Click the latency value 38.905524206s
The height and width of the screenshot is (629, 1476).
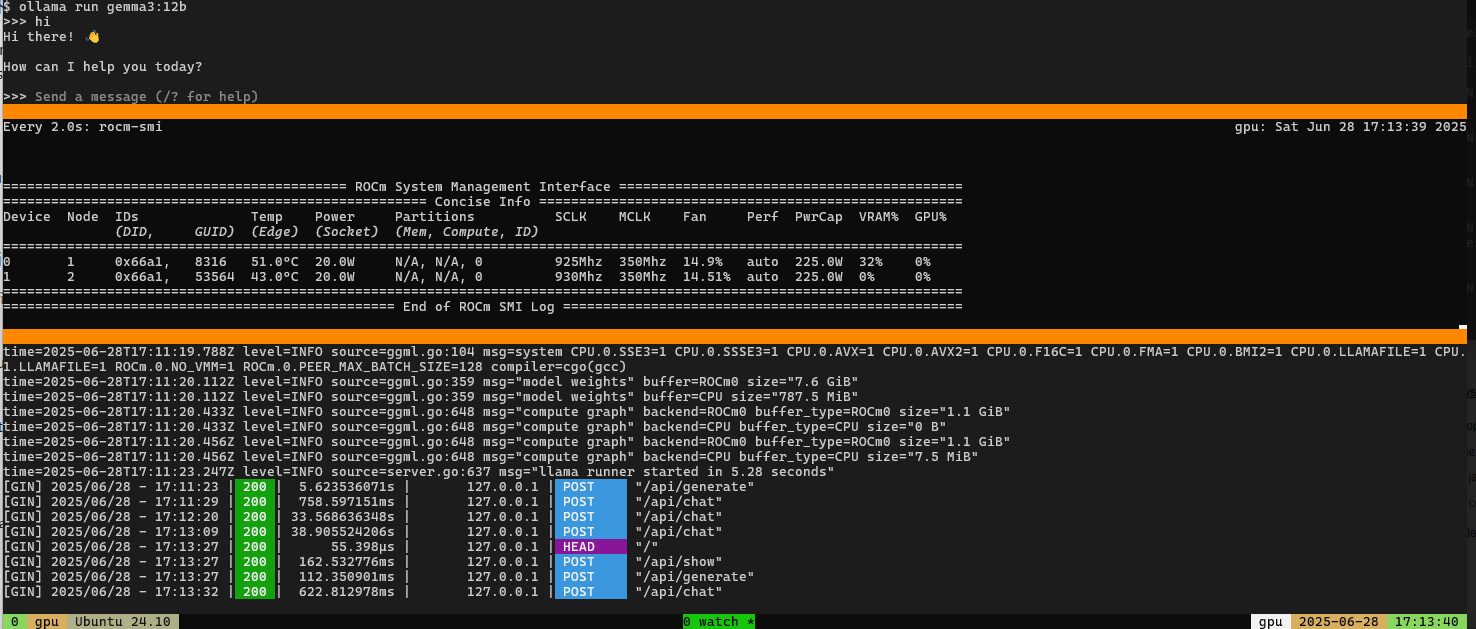coord(343,532)
